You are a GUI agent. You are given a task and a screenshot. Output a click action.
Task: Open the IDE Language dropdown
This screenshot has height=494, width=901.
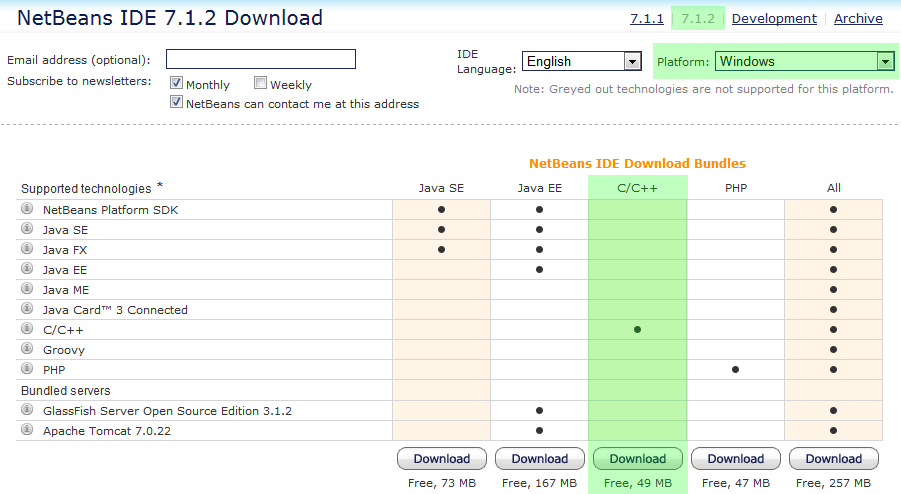point(582,61)
